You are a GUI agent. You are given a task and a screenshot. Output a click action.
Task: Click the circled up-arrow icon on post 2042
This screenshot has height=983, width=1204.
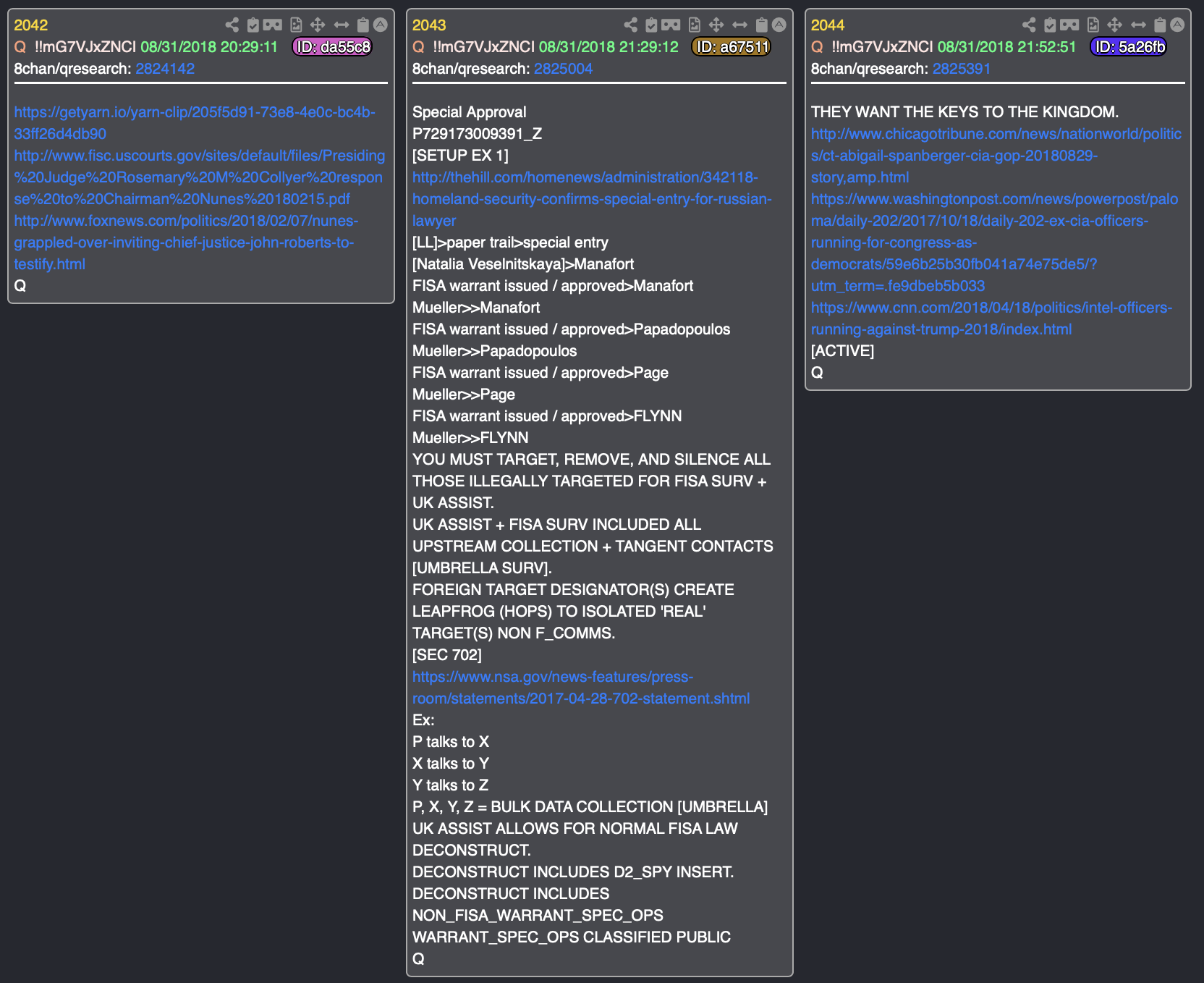pos(381,25)
